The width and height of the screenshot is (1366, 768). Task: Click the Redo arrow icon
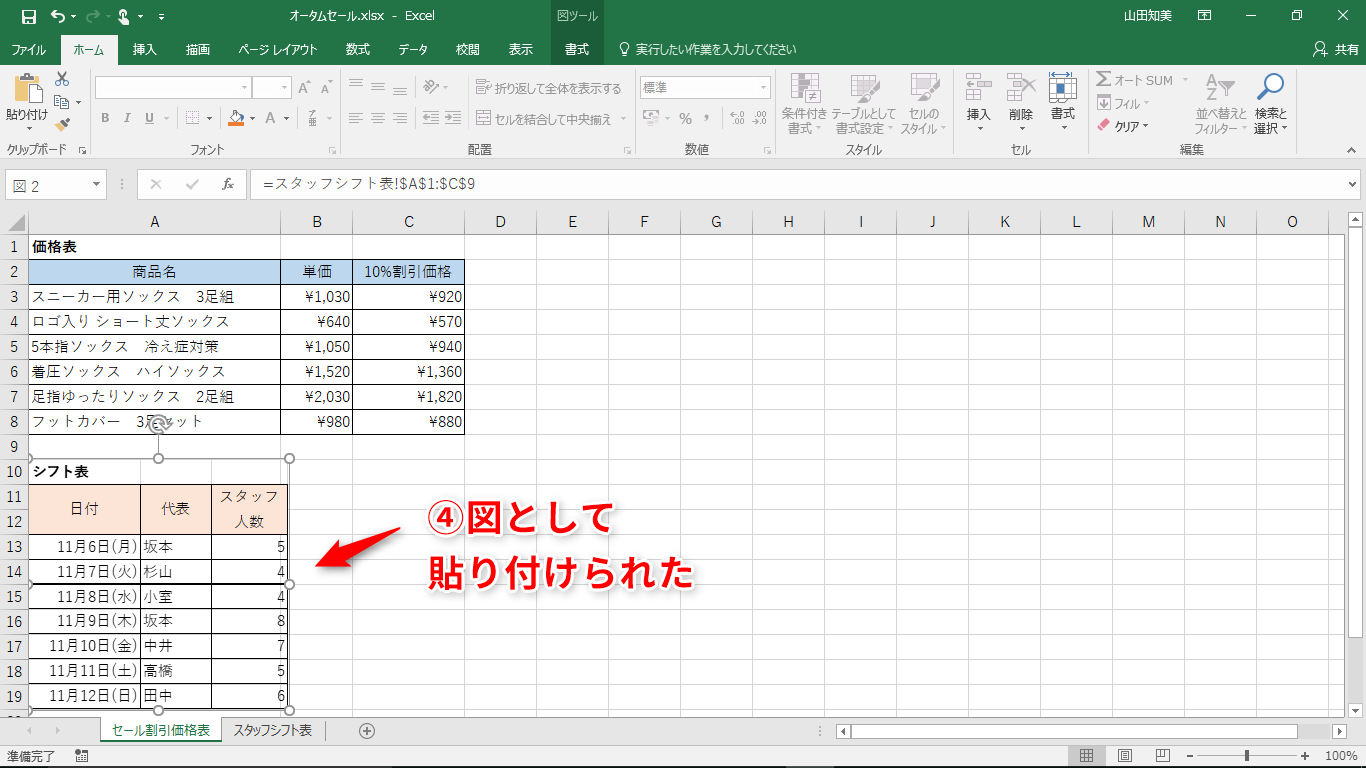click(x=93, y=16)
